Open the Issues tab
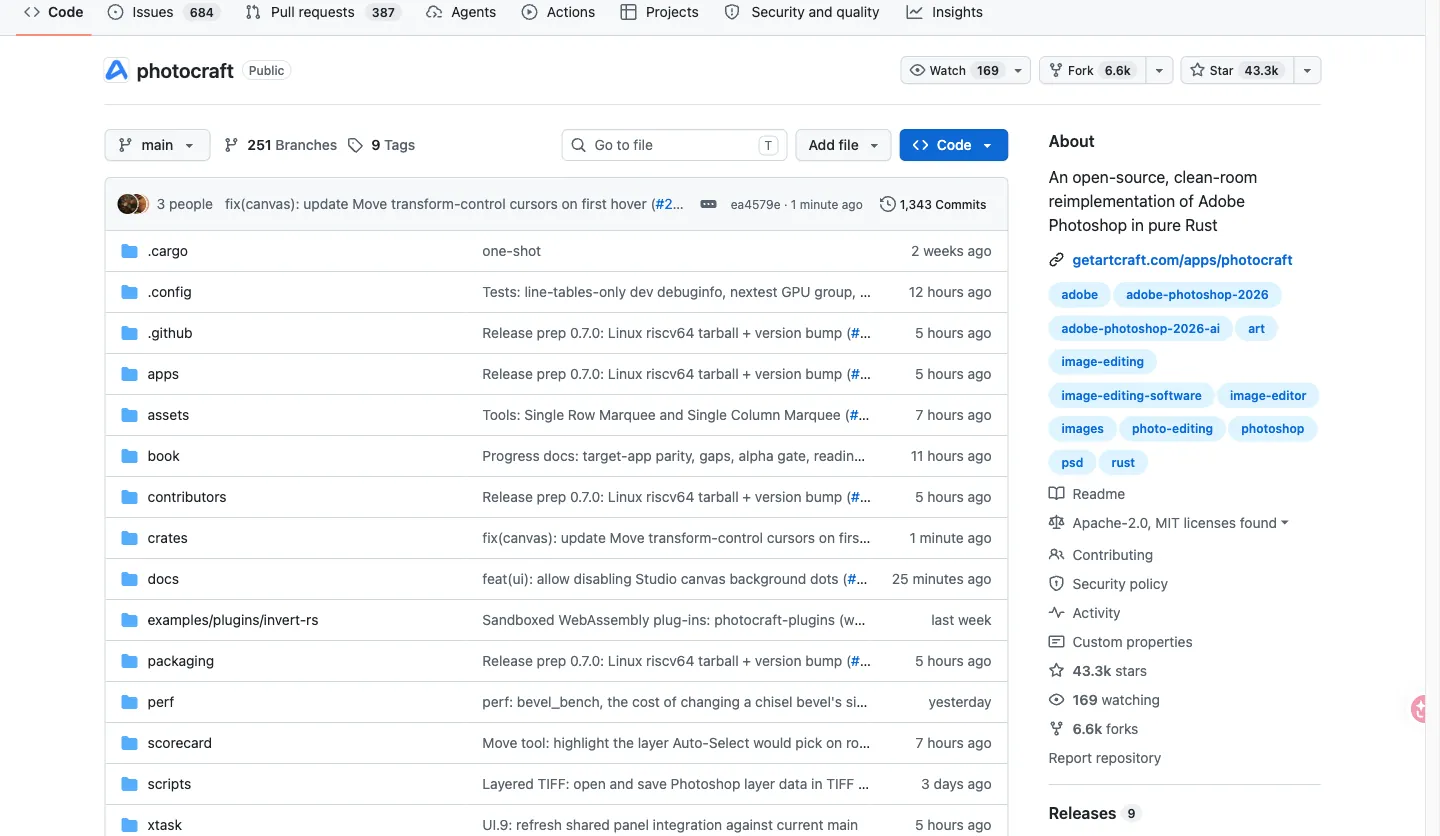The width and height of the screenshot is (1440, 836). (x=163, y=12)
